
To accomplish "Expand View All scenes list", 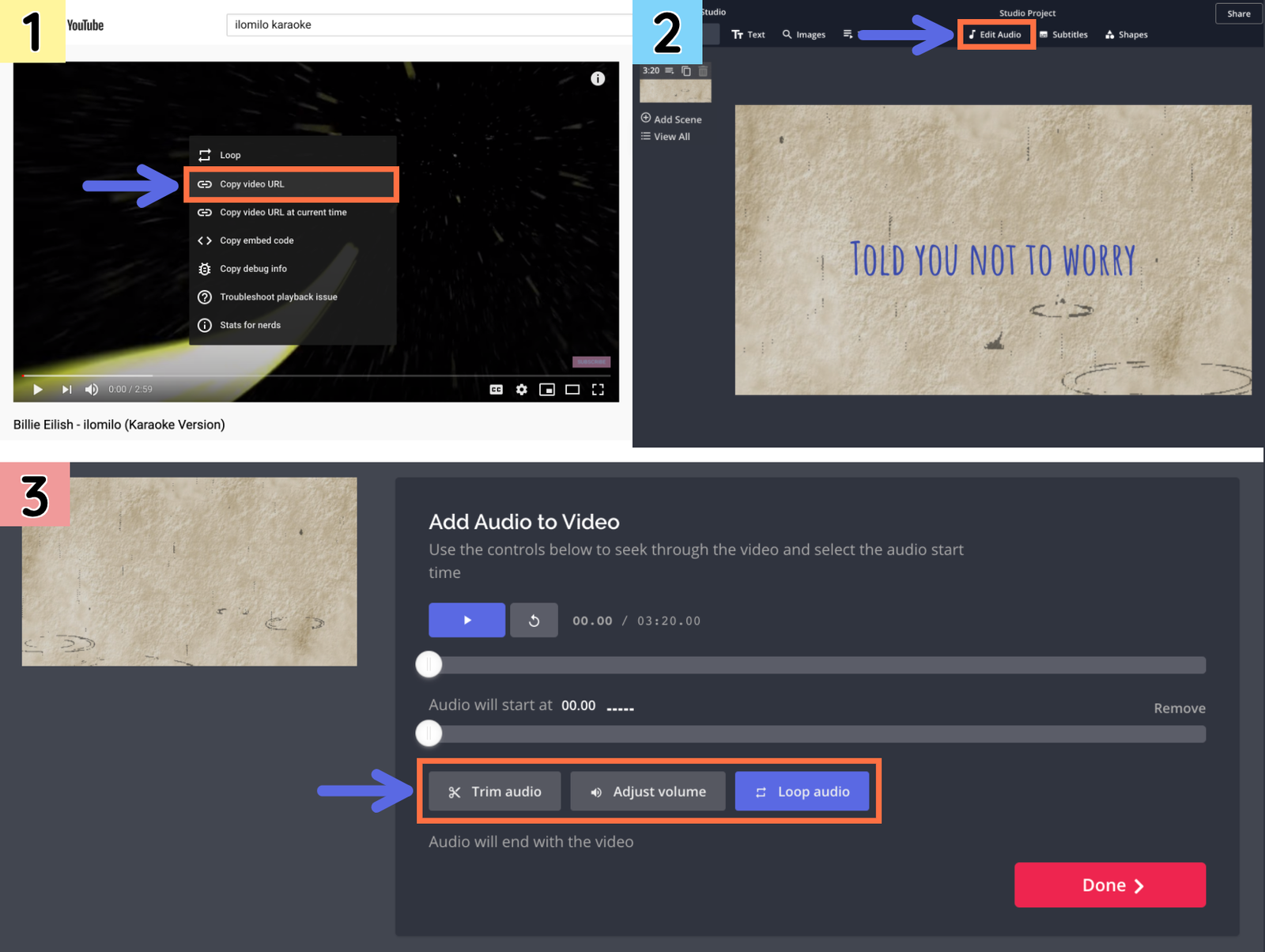I will coord(666,136).
